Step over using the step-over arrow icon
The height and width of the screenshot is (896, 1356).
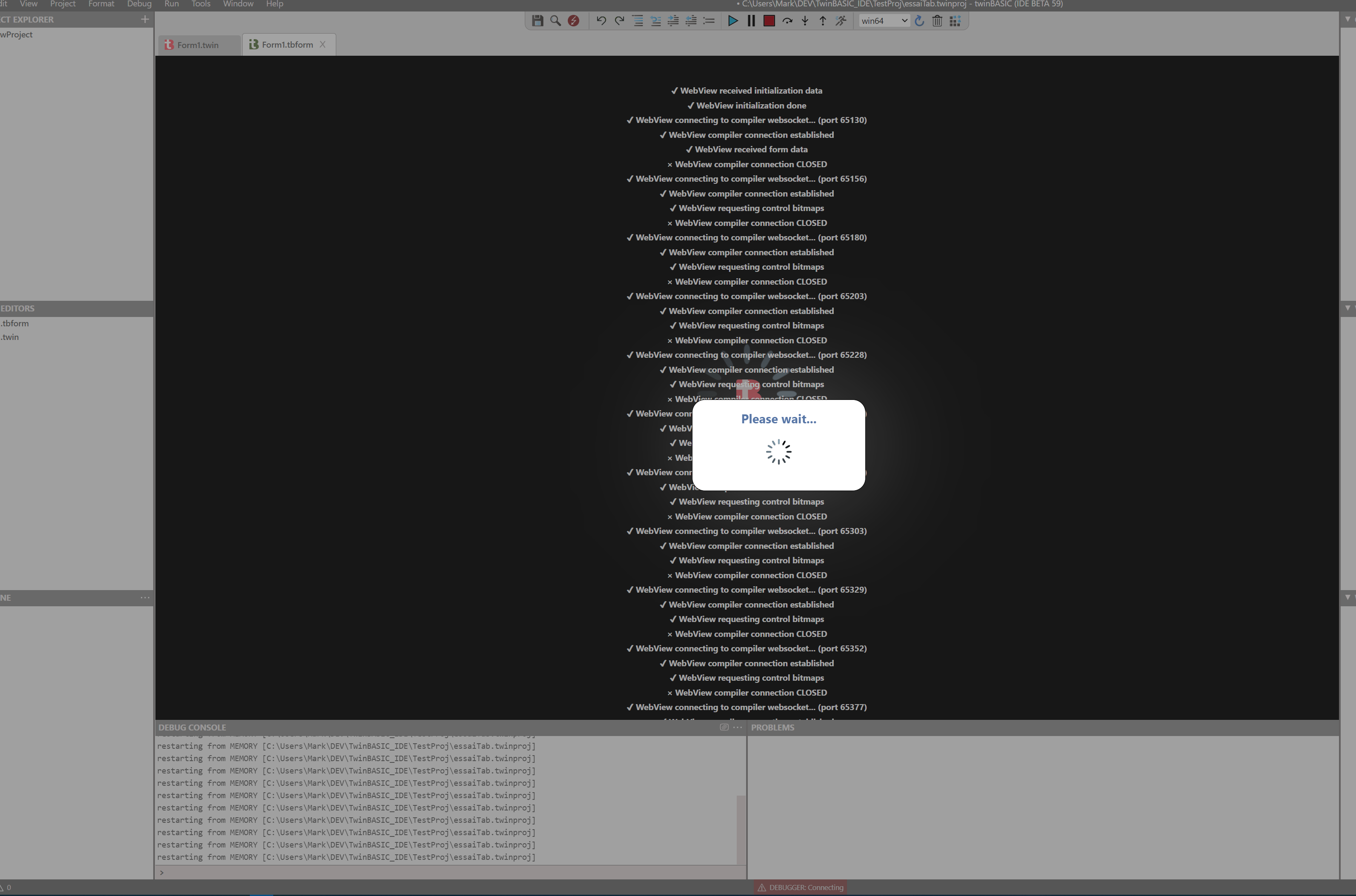point(787,20)
